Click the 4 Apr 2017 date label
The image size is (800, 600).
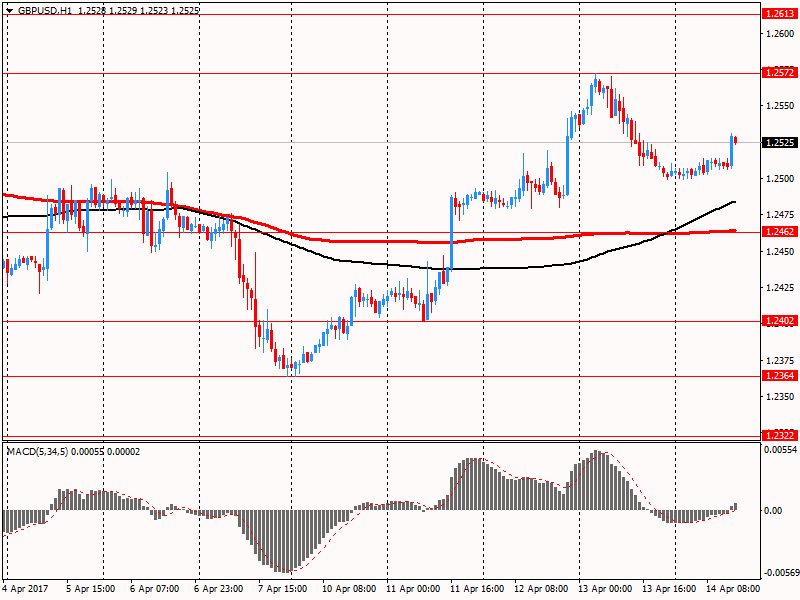pos(26,589)
